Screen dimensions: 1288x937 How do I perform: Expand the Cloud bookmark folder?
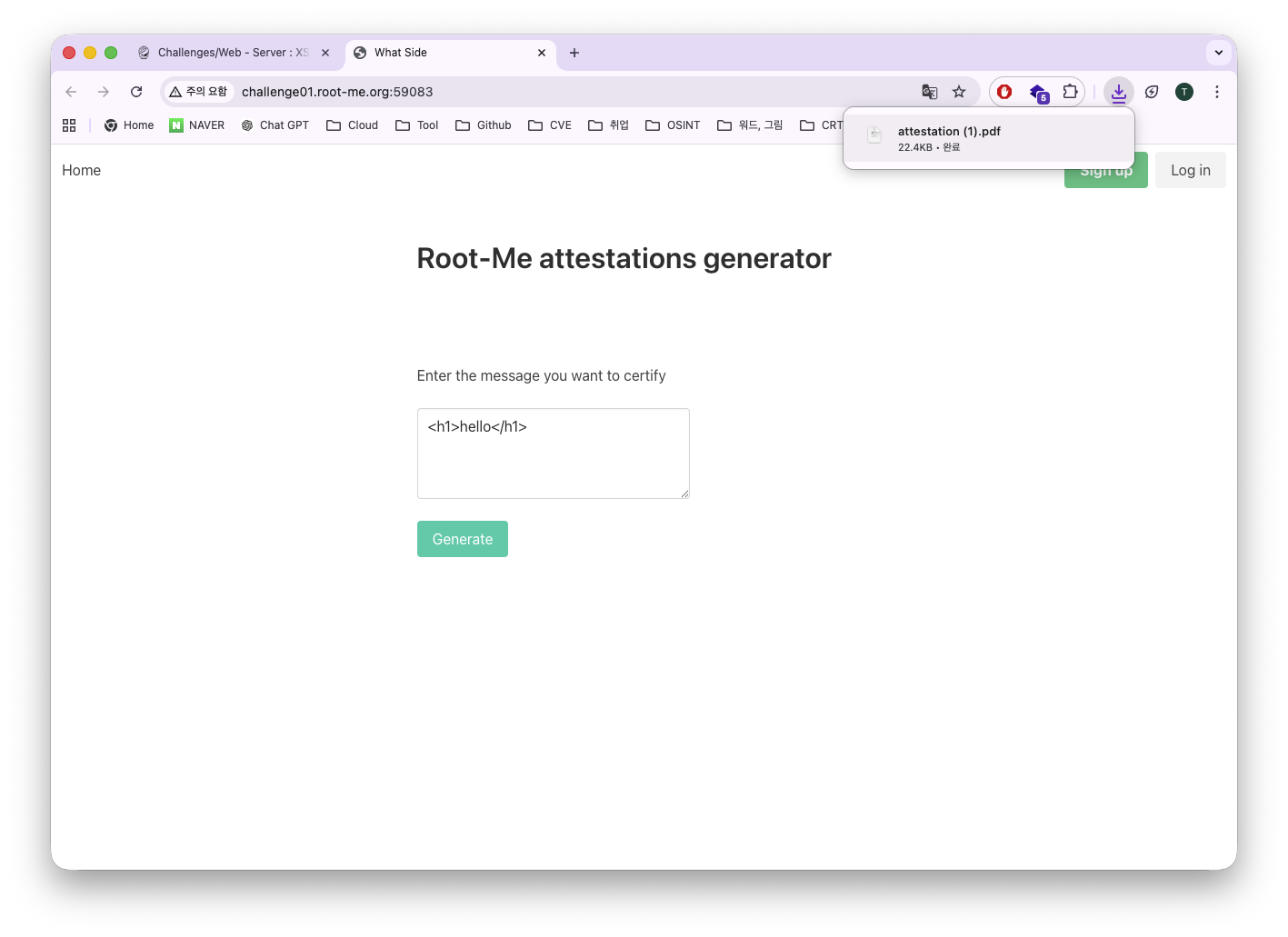[x=353, y=125]
